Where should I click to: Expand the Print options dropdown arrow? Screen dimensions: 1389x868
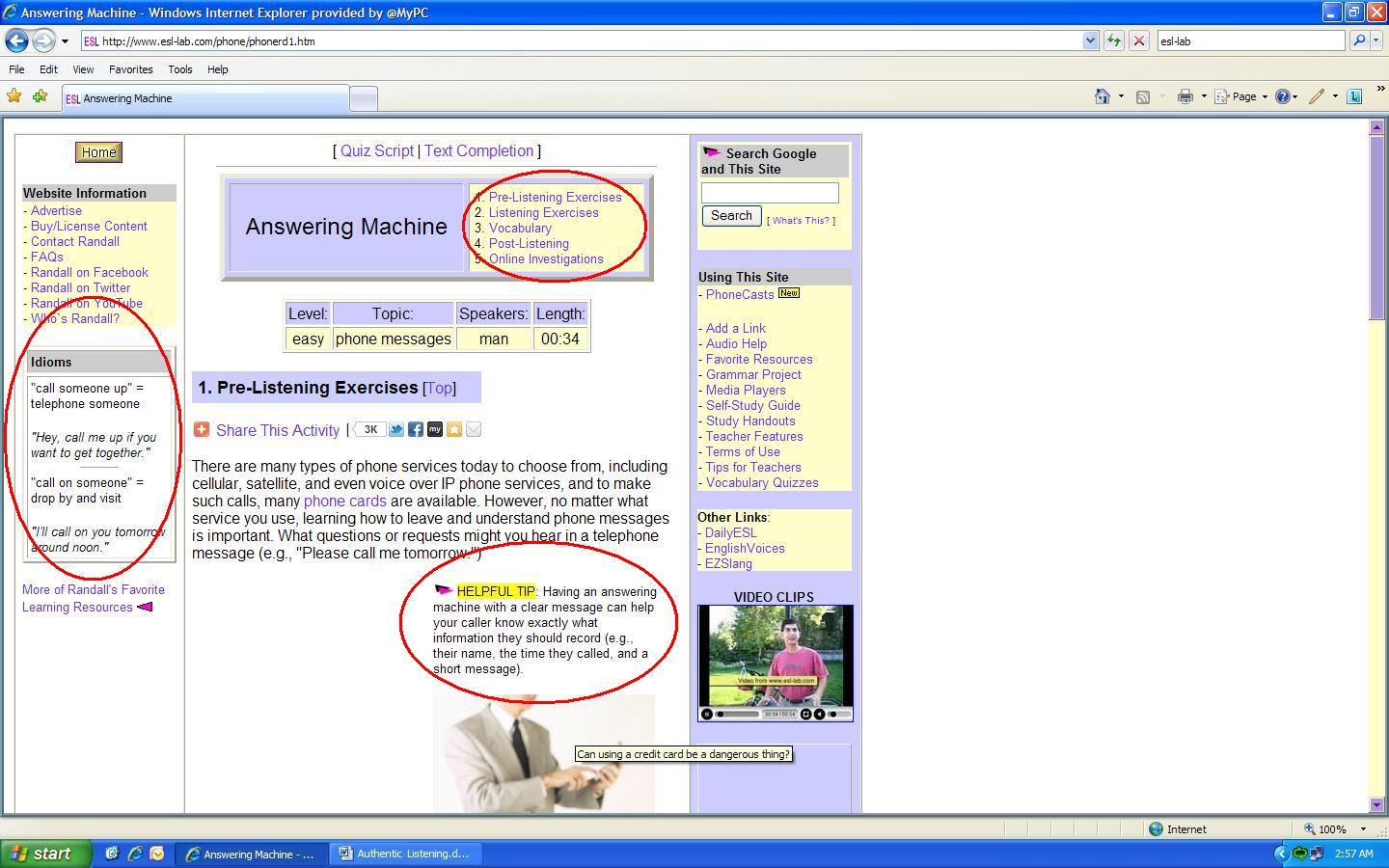pyautogui.click(x=1204, y=96)
